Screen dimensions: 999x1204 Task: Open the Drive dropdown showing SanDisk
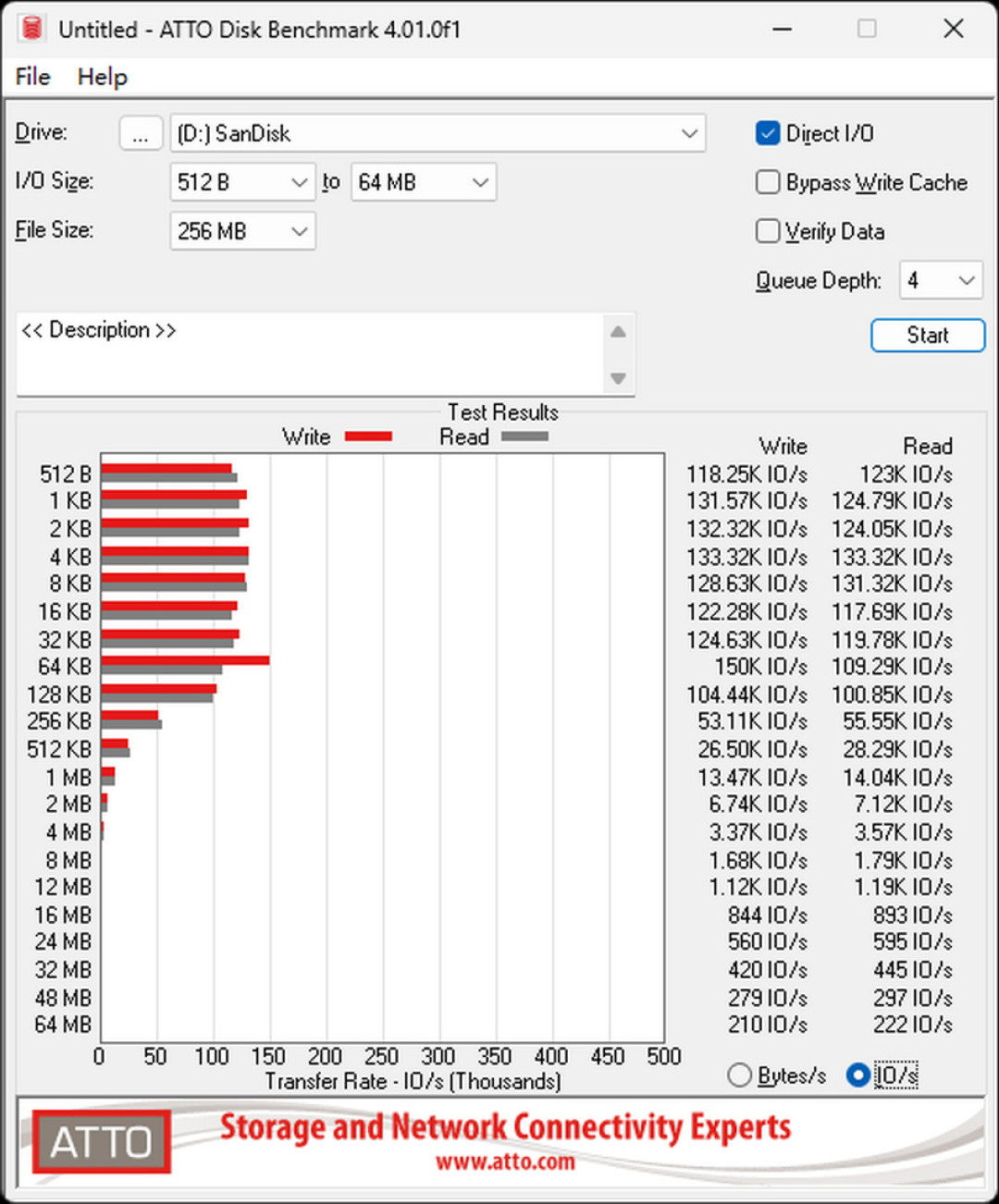tap(438, 133)
